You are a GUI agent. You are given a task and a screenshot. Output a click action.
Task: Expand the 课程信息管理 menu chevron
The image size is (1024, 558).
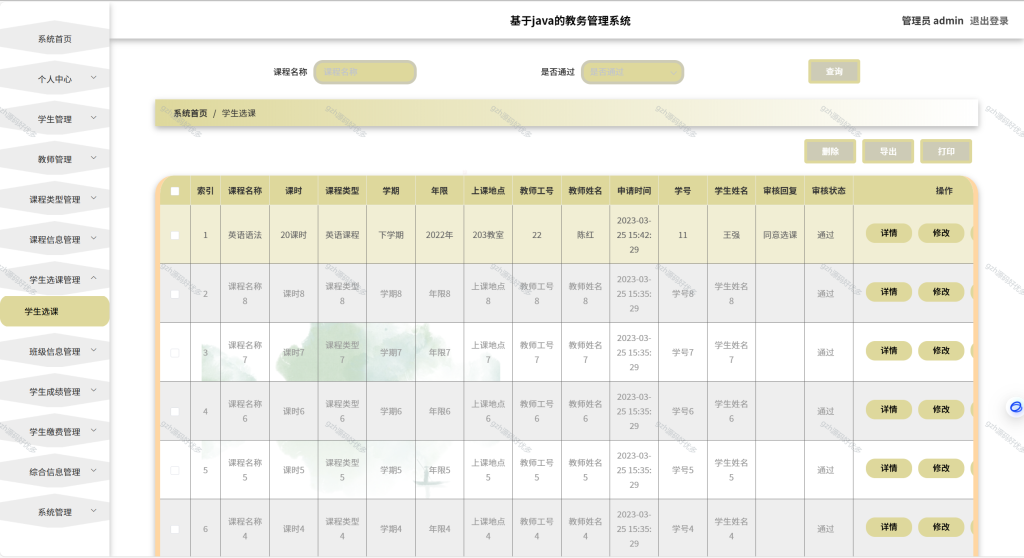click(93, 238)
